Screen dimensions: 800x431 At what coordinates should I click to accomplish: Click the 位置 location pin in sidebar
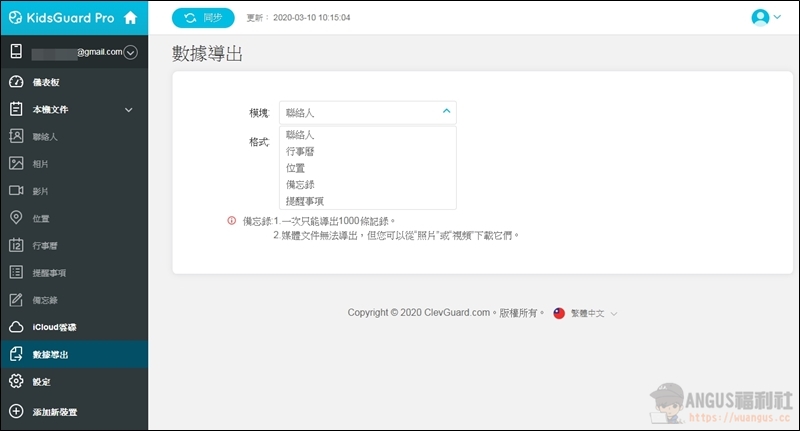pos(16,218)
